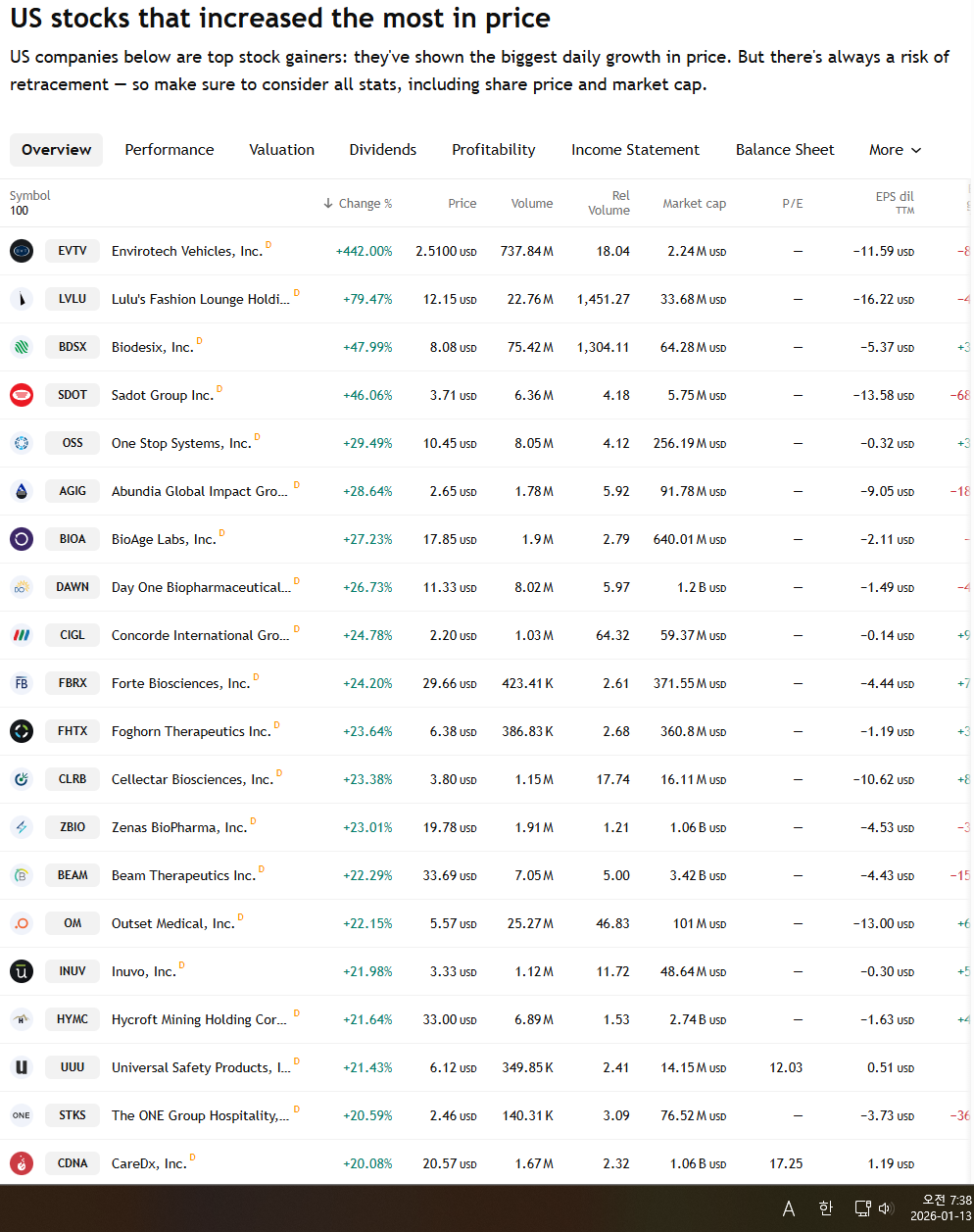Click the Cellectar Biosciences logo
Viewport: 974px width, 1232px height.
coord(22,779)
